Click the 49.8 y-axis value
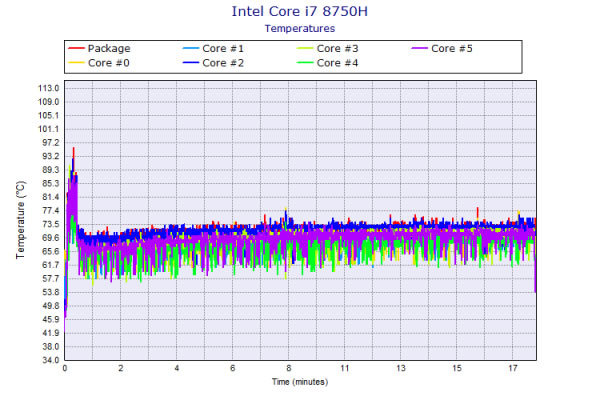 coord(51,306)
